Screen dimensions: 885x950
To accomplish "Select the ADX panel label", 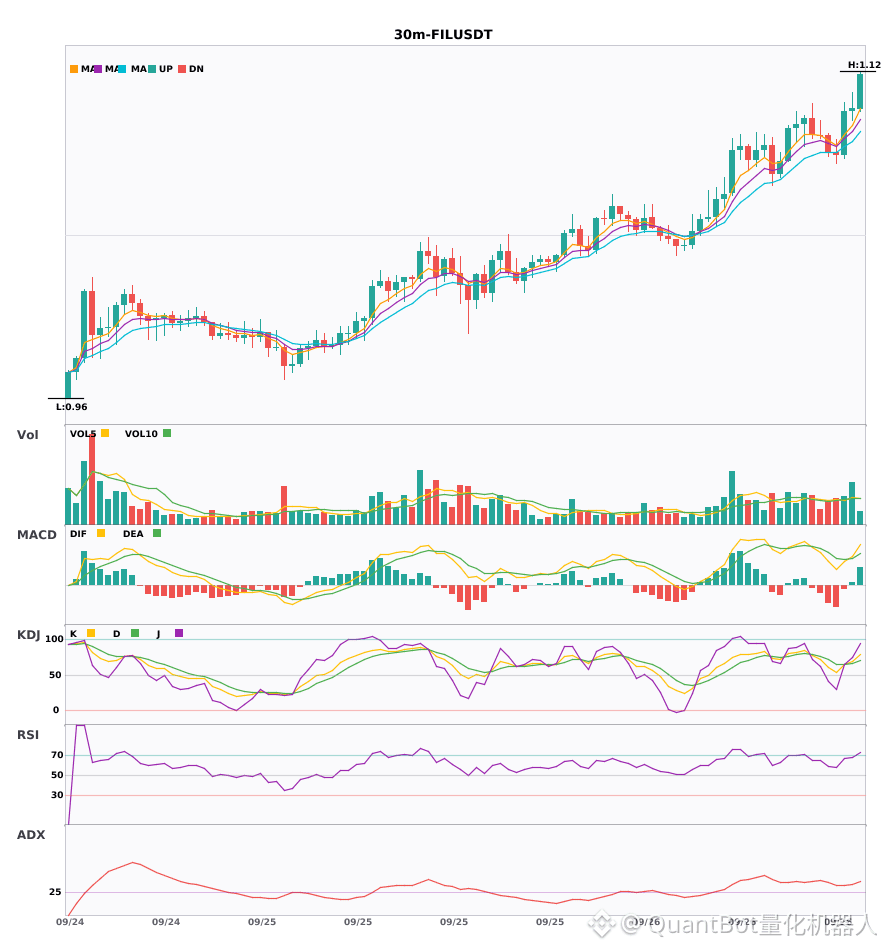I will [31, 835].
